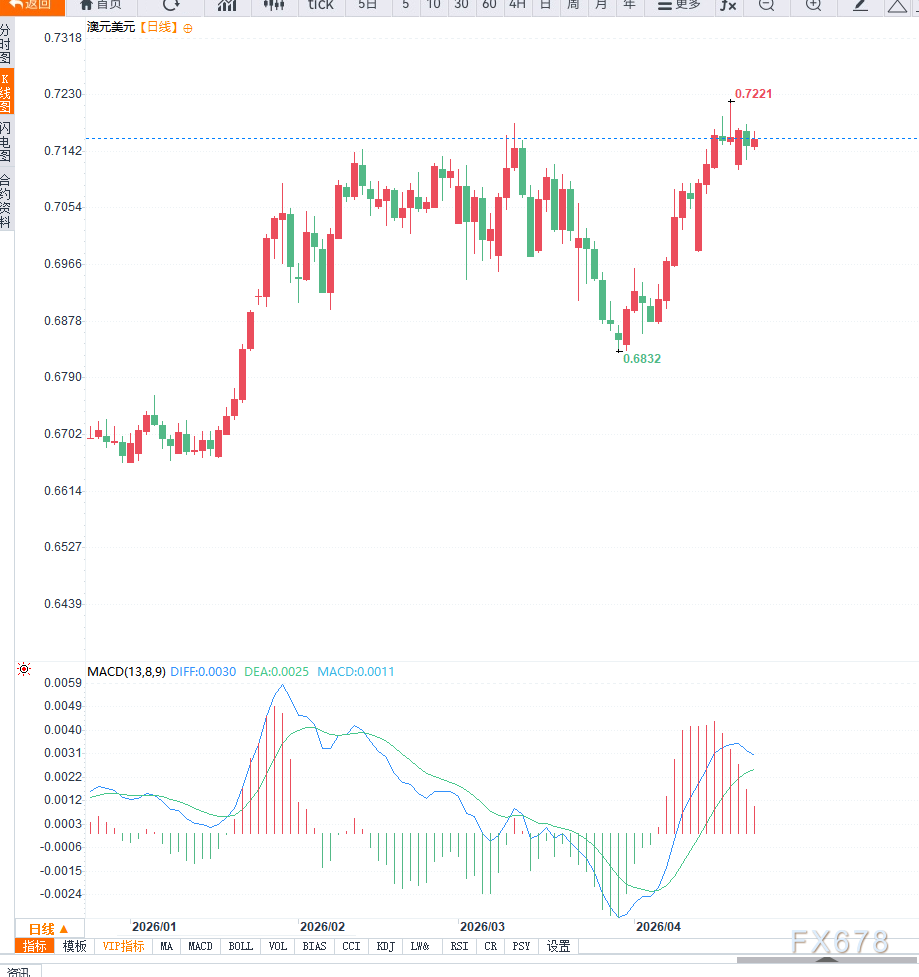The height and width of the screenshot is (977, 919).
Task: Expand the 更多 menu
Action: click(x=679, y=5)
